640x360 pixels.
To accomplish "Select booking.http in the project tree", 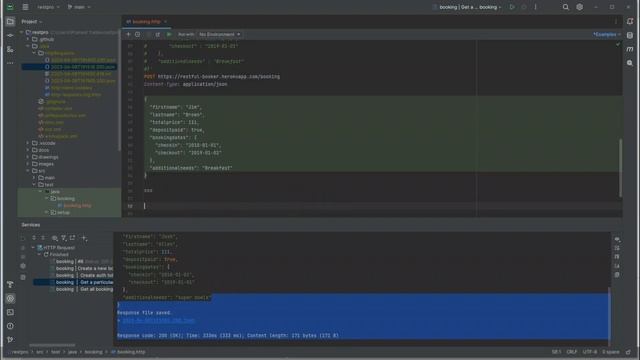I will pyautogui.click(x=78, y=206).
